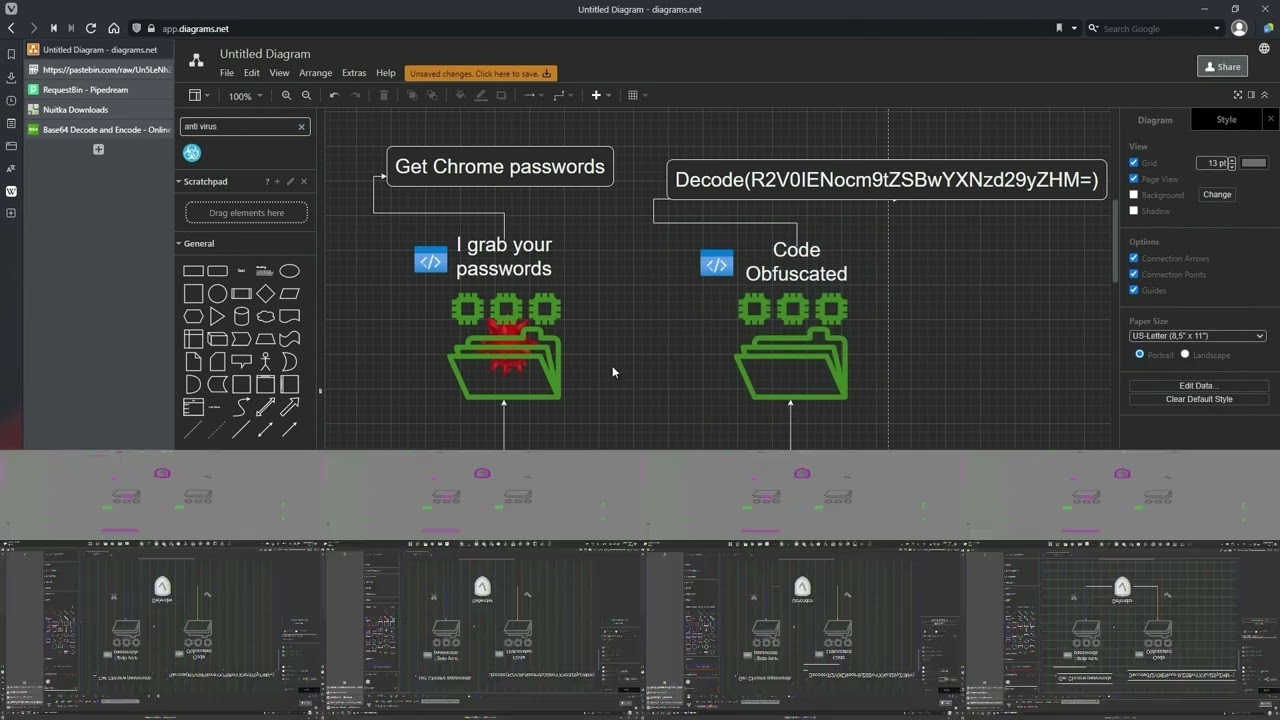Image resolution: width=1280 pixels, height=720 pixels.
Task: Open the 100% zoom level dropdown
Action: pos(245,96)
